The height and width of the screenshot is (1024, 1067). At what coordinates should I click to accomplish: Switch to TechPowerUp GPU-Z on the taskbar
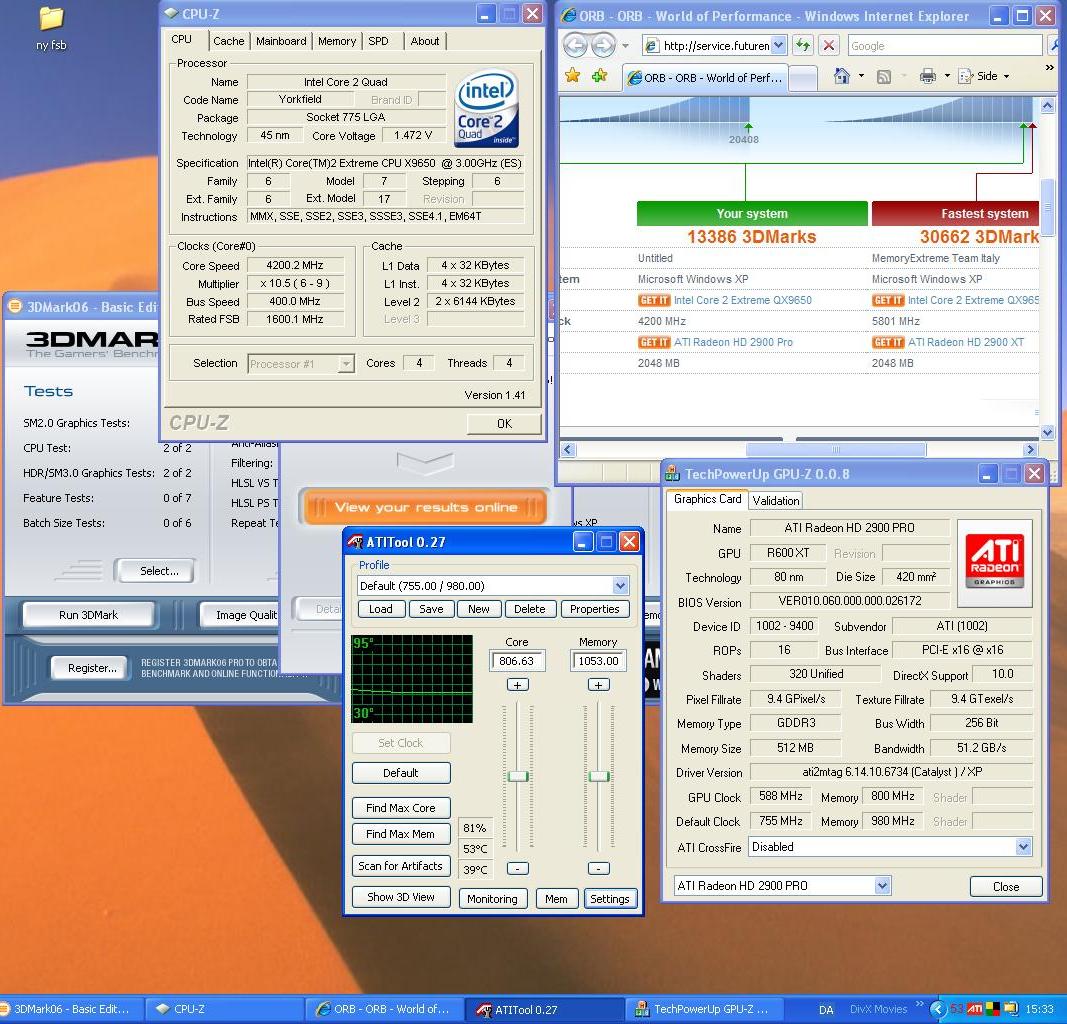click(x=704, y=1010)
